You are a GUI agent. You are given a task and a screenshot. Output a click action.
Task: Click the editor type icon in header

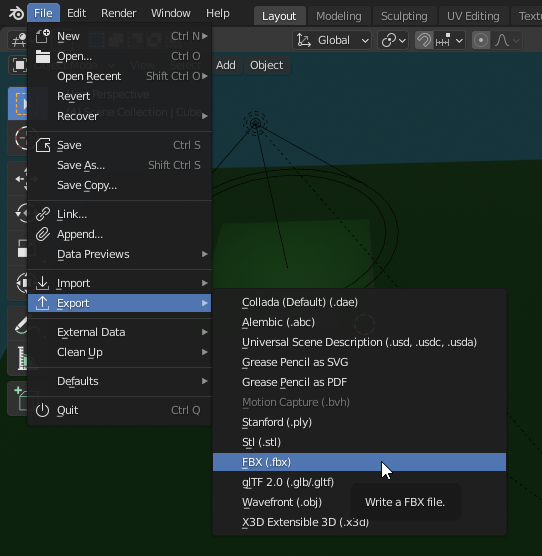(x=18, y=40)
